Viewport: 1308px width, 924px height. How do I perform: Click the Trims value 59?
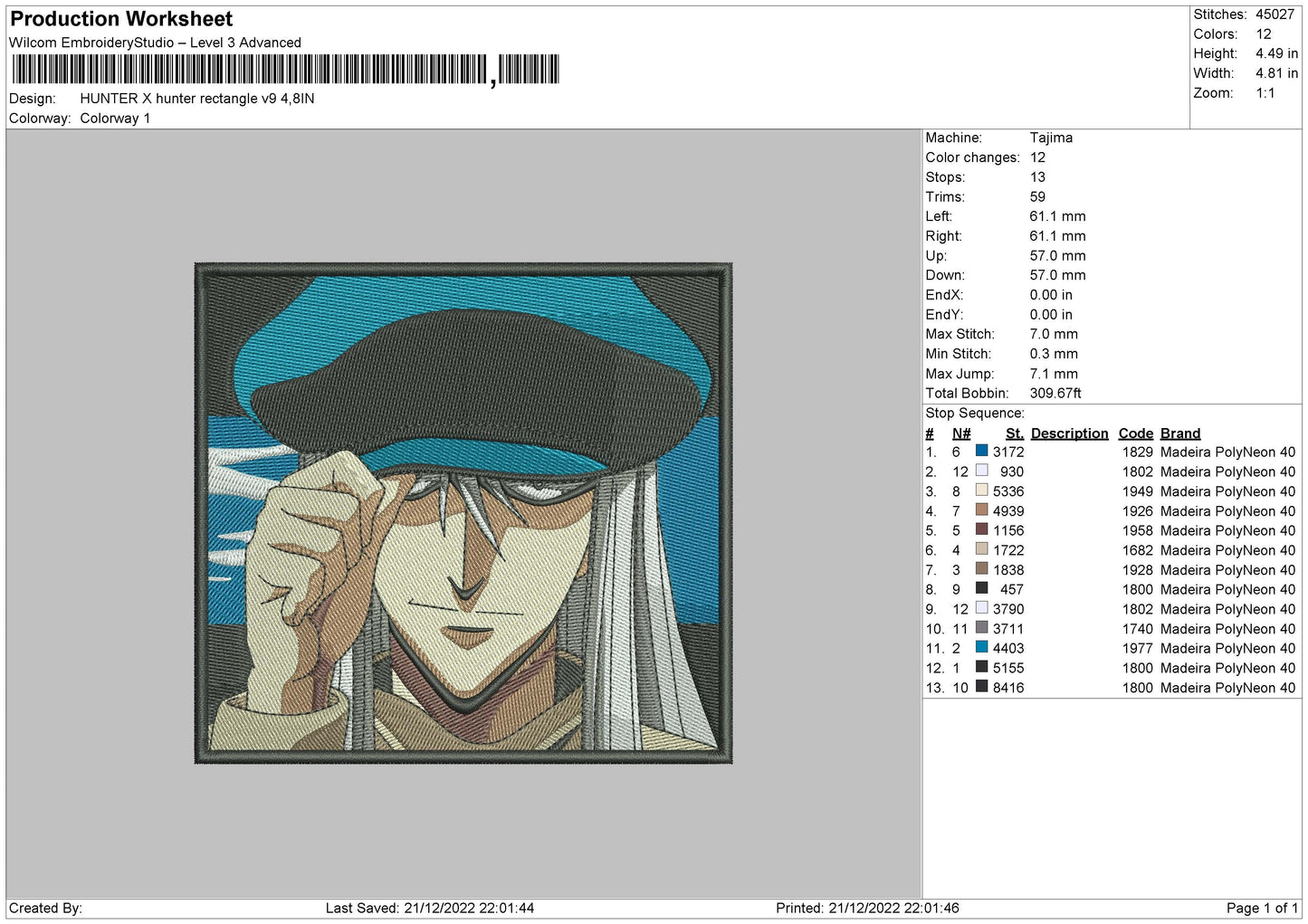(1037, 196)
